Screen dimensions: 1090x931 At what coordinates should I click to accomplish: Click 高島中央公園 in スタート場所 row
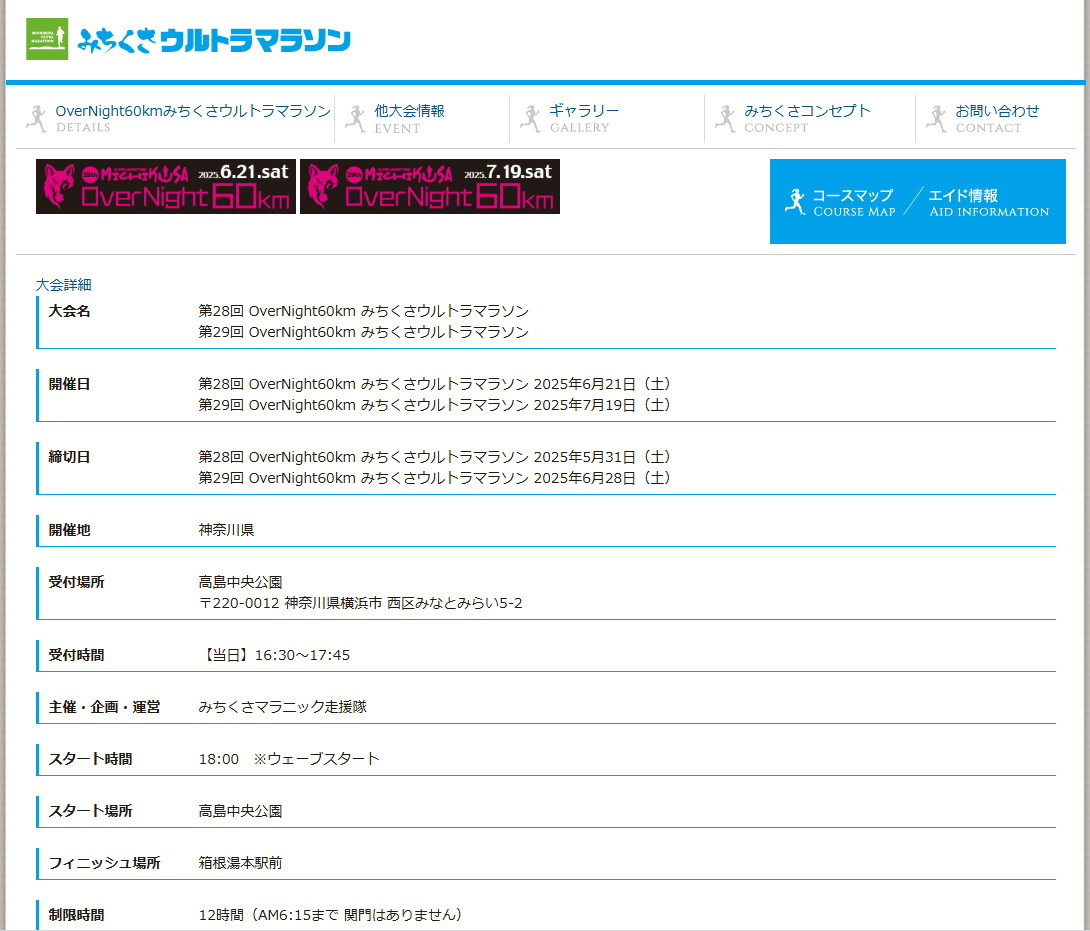[x=241, y=811]
